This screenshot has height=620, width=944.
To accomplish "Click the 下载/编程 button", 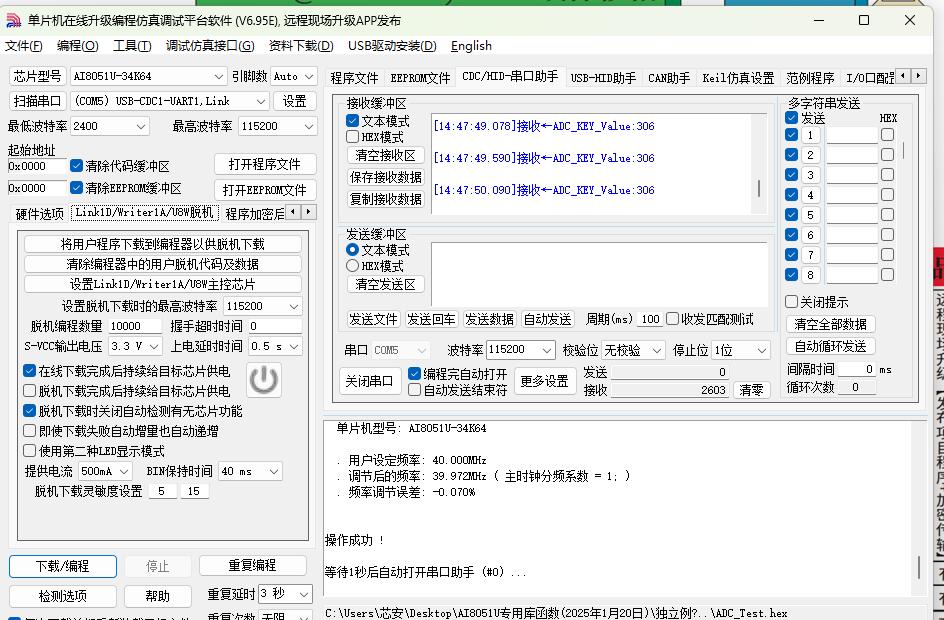I will pyautogui.click(x=62, y=566).
